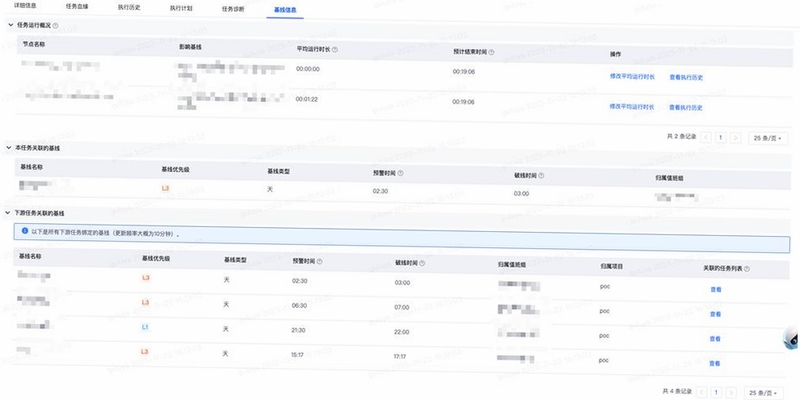This screenshot has height=400, width=800.
Task: Click help icon next to 平均运行时长
Action: coord(335,50)
